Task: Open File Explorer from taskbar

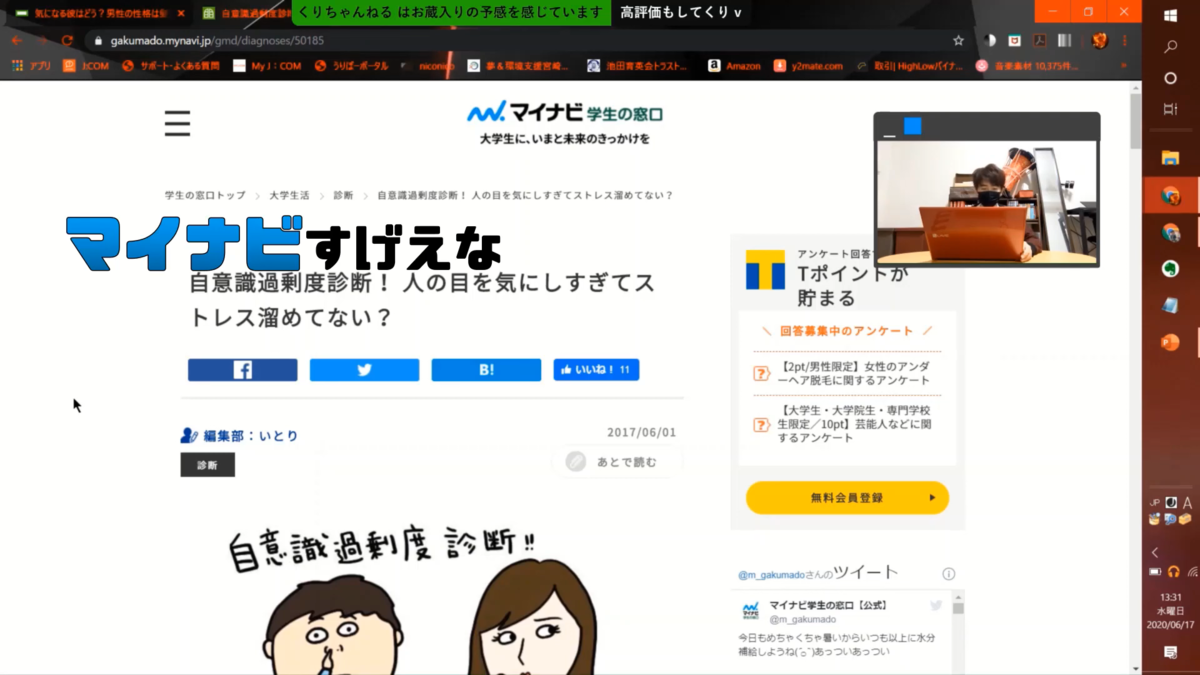Action: tap(1170, 158)
